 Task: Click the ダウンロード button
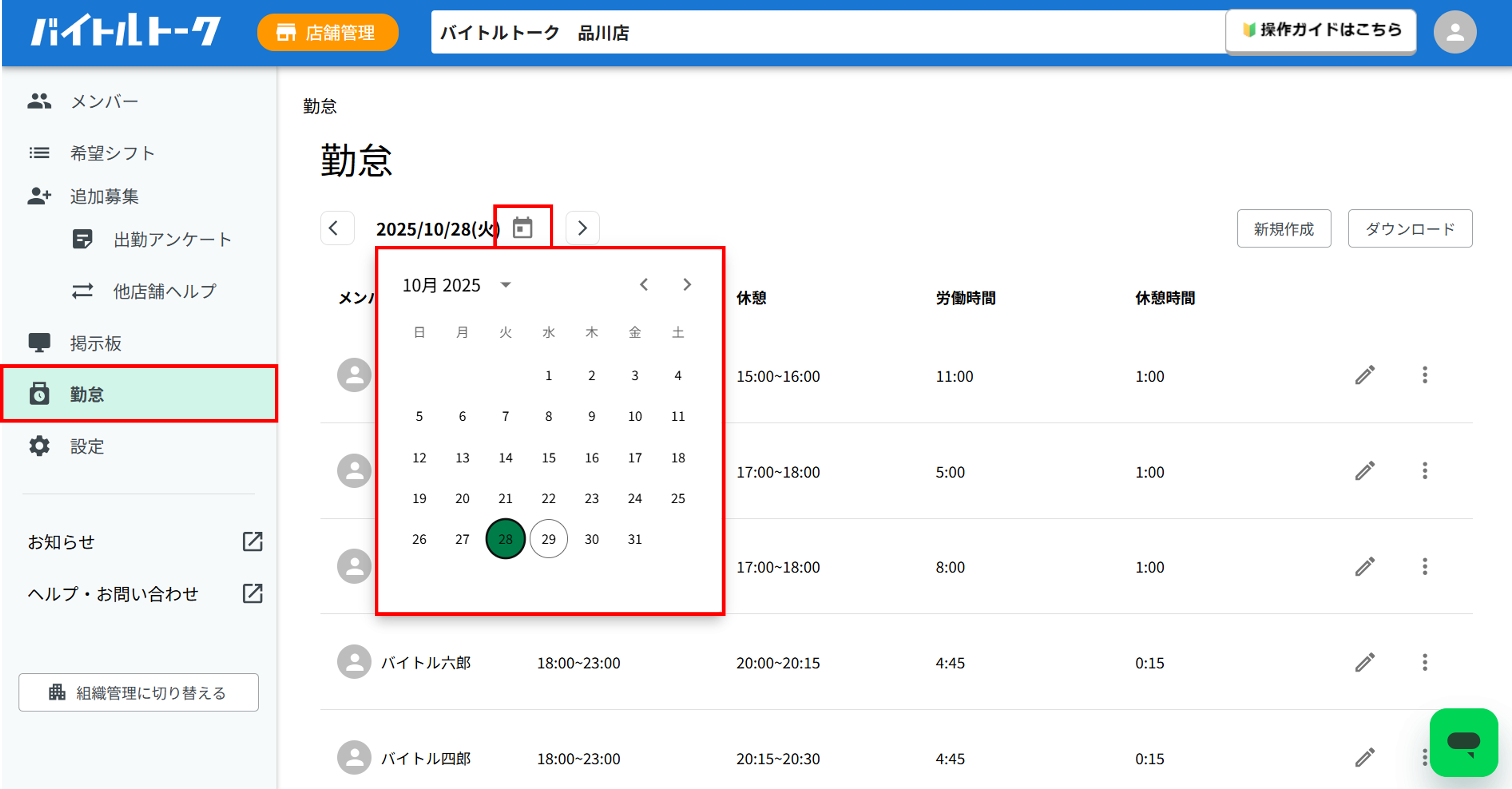(x=1410, y=228)
